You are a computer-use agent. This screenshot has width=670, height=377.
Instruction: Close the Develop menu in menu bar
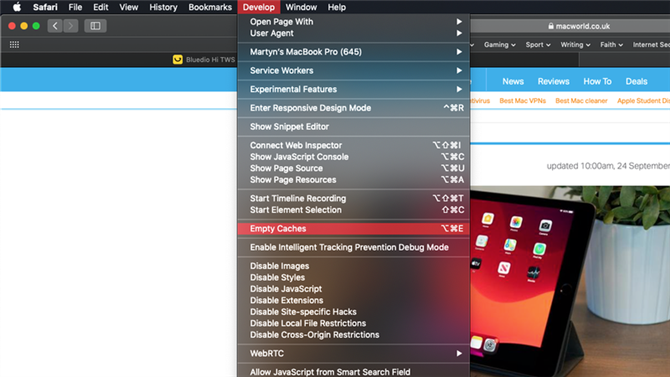pyautogui.click(x=259, y=7)
